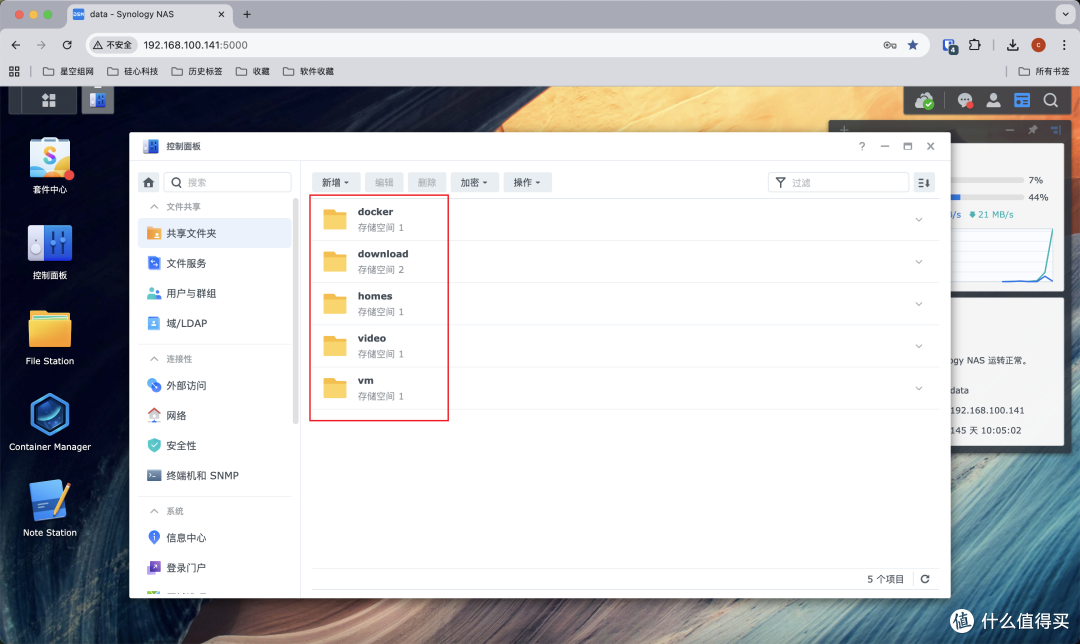Toggle DSM widgets panel icon

pos(1022,101)
